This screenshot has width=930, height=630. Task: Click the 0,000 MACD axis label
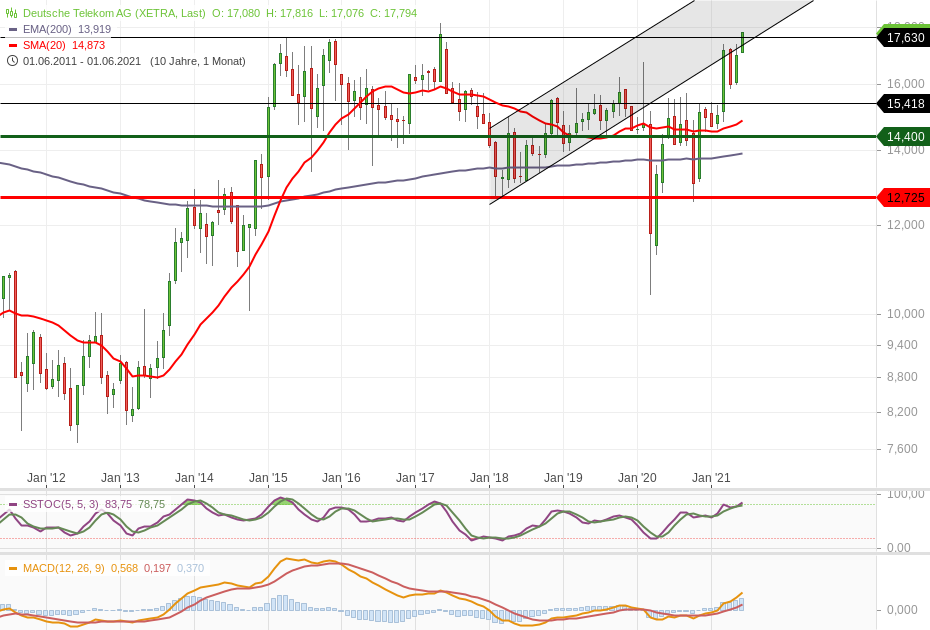click(x=902, y=610)
